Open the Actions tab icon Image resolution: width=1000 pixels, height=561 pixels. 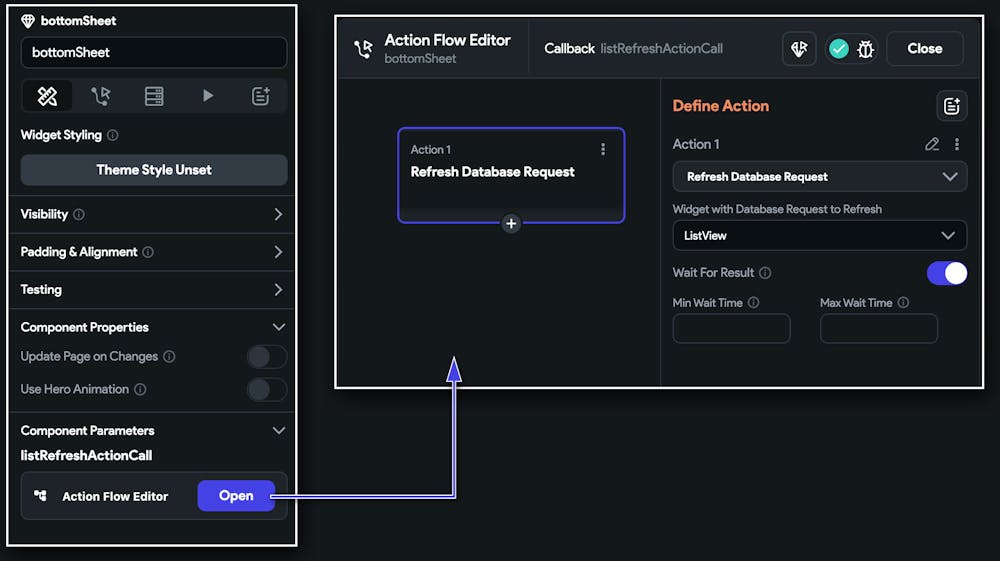coord(100,96)
